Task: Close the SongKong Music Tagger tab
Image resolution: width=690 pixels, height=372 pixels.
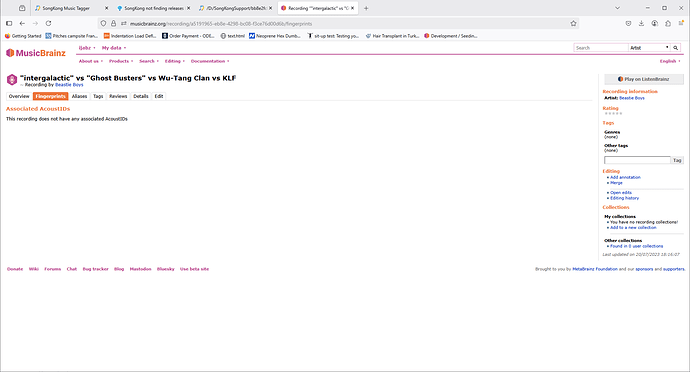Action: tap(106, 8)
